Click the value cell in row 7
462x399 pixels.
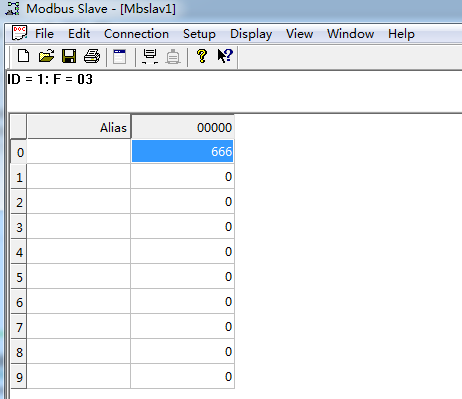(x=182, y=327)
